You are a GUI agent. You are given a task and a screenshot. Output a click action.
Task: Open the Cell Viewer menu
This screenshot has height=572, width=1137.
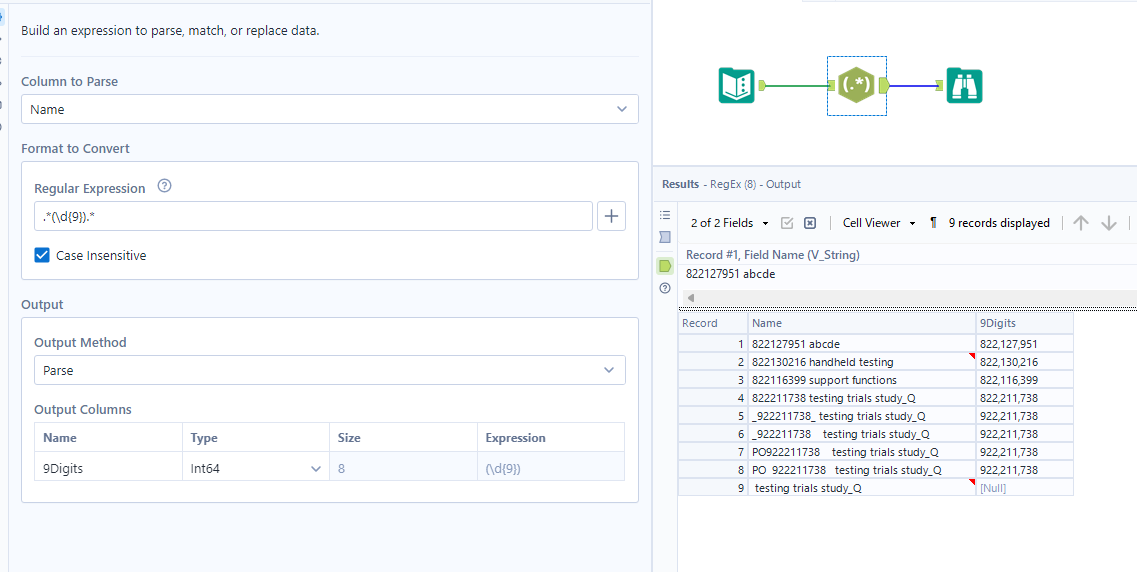pos(879,223)
